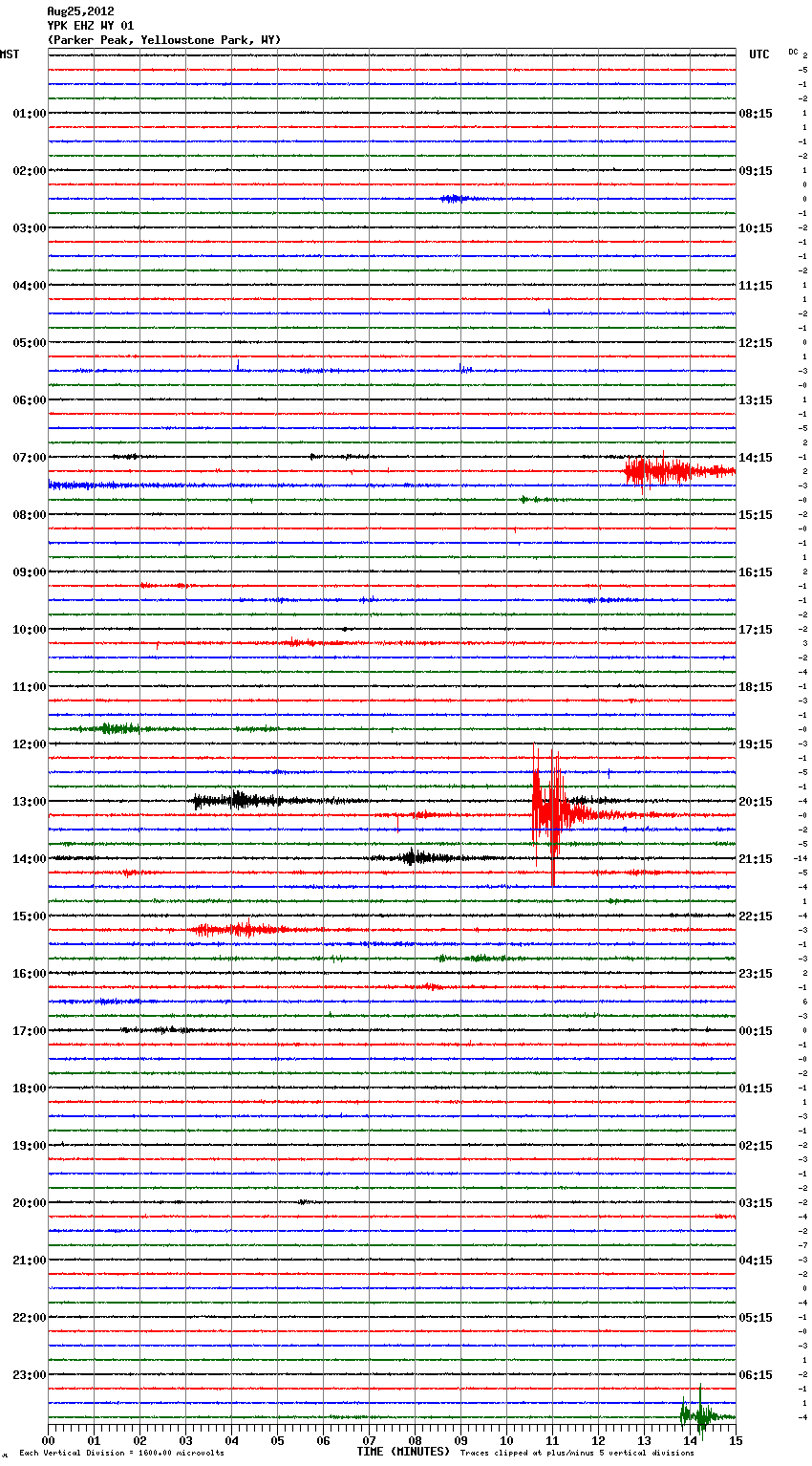The height and width of the screenshot is (1466, 812).
Task: Click the '10:00' MST time label
Action: [x=30, y=630]
